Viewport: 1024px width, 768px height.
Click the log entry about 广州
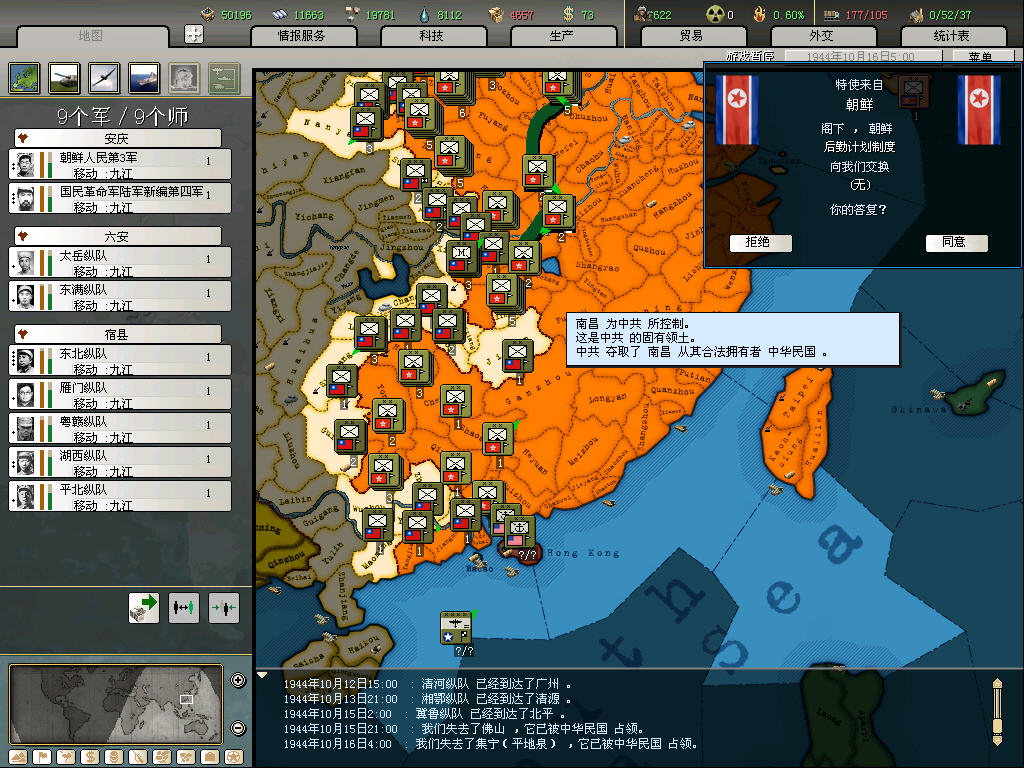pos(428,684)
